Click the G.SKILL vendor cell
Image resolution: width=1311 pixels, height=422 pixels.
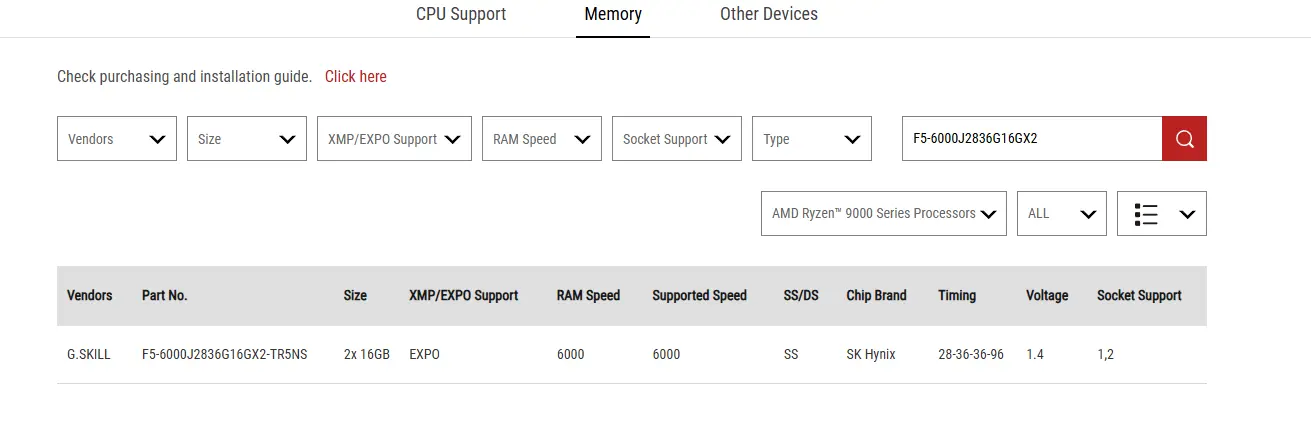pyautogui.click(x=89, y=355)
